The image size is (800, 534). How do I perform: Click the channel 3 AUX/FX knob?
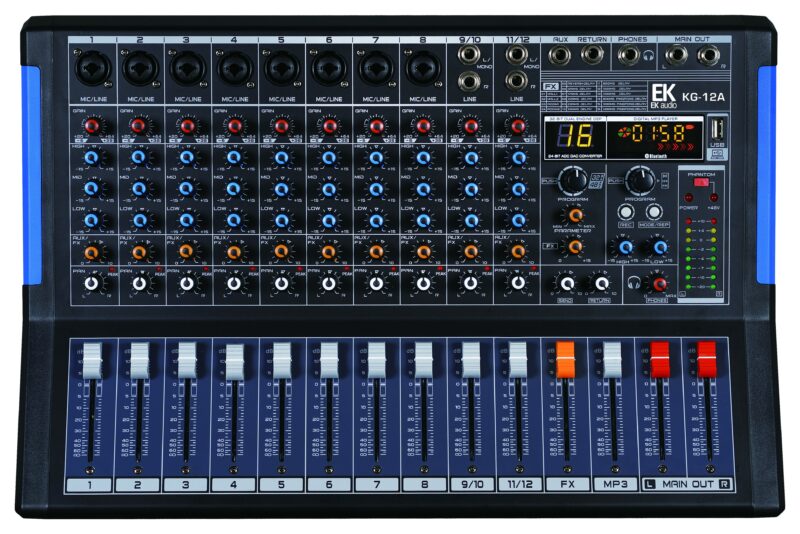point(186,251)
